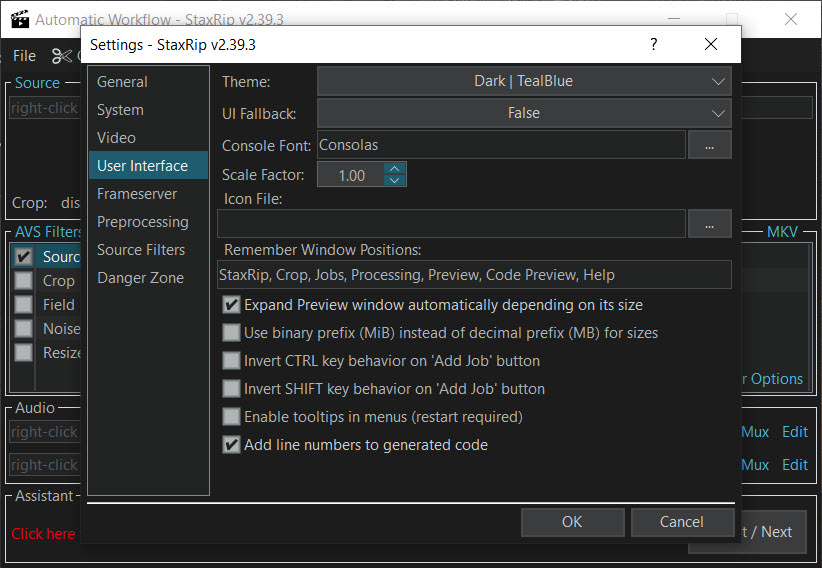Click the first audio track Mux link
The height and width of the screenshot is (568, 822).
pyautogui.click(x=755, y=432)
